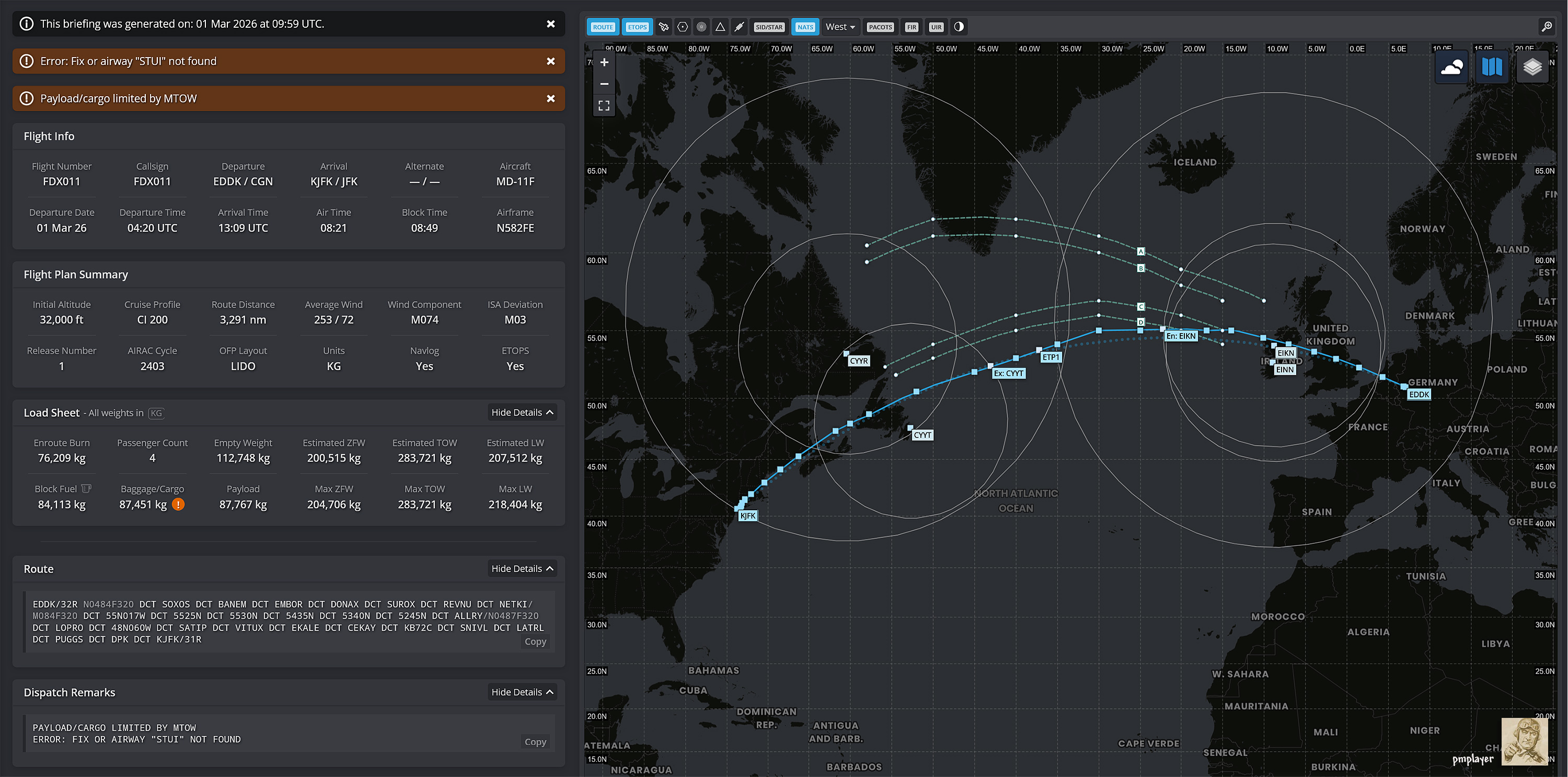Toggle the dotted circle NDB layer icon
The image size is (1568, 777).
tap(702, 27)
